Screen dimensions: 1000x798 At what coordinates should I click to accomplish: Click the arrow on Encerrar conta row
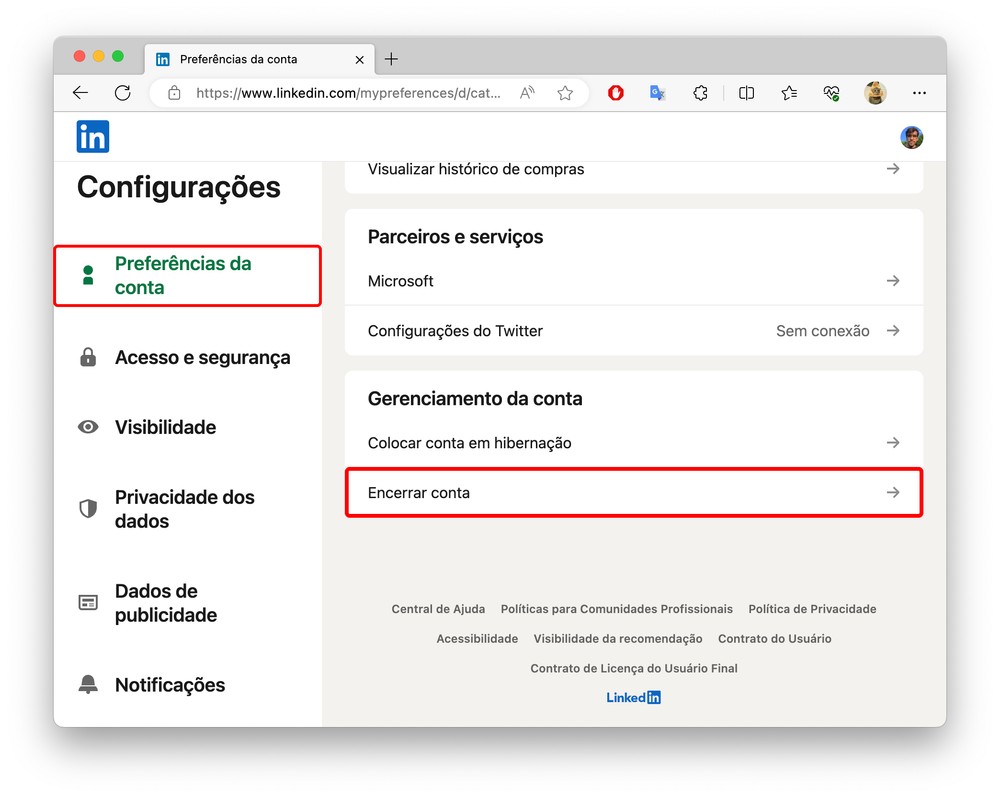click(x=893, y=492)
